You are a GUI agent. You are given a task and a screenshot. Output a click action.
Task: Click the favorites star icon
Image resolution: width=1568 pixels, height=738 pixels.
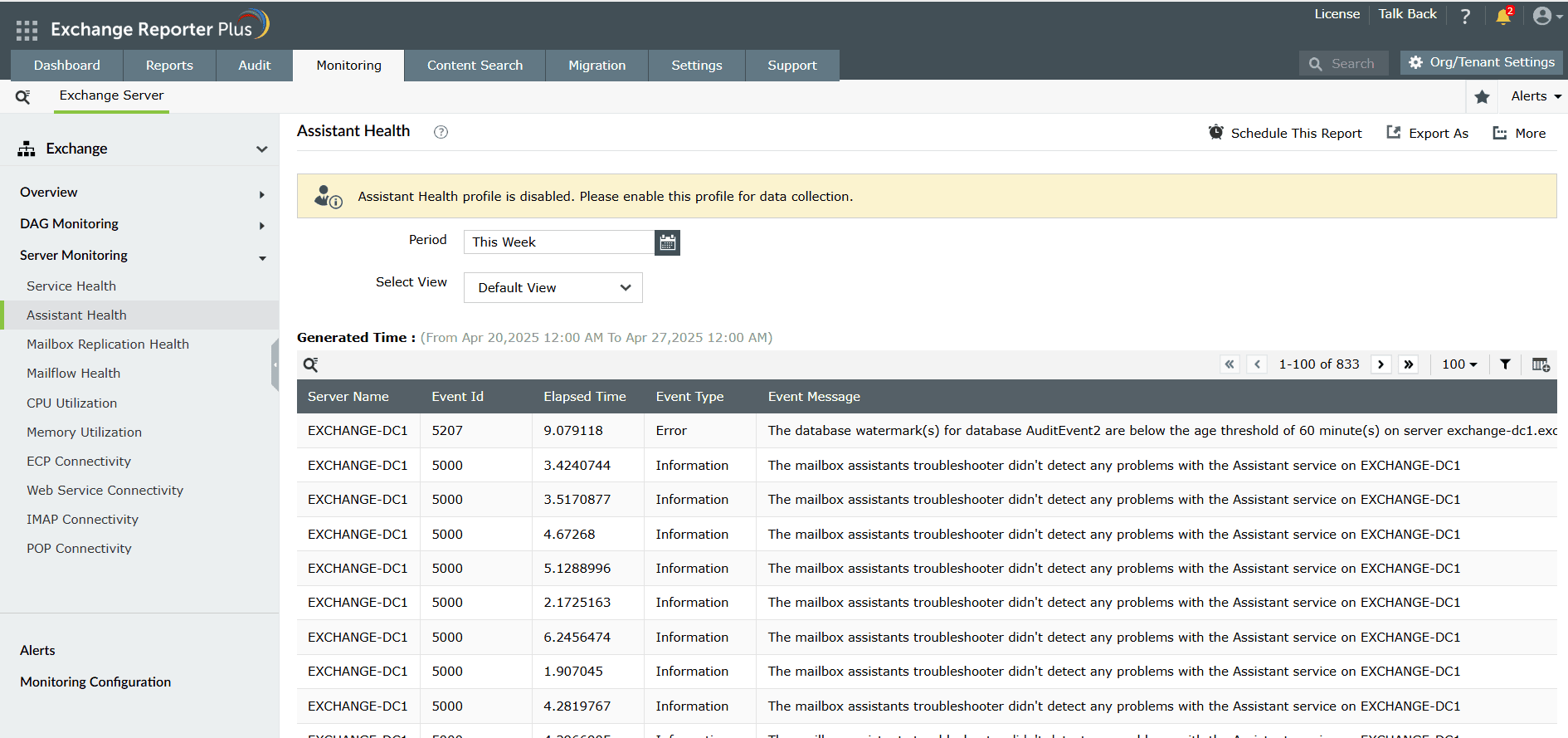point(1483,97)
